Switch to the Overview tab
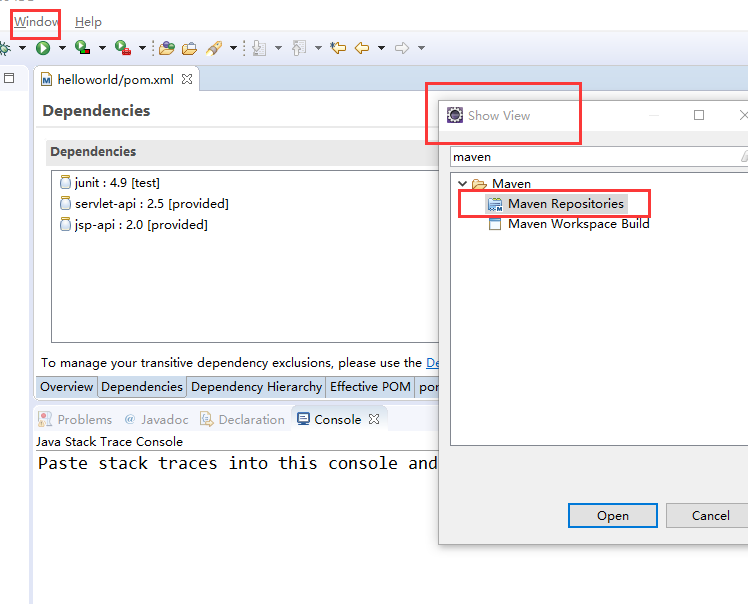748x604 pixels. [66, 387]
